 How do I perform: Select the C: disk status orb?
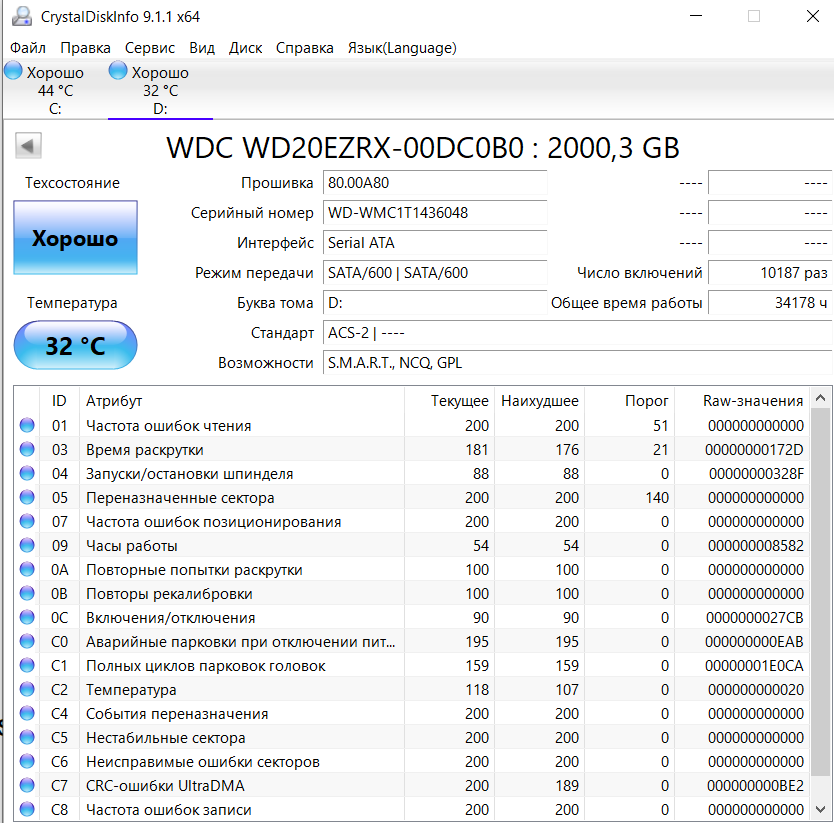tap(13, 70)
